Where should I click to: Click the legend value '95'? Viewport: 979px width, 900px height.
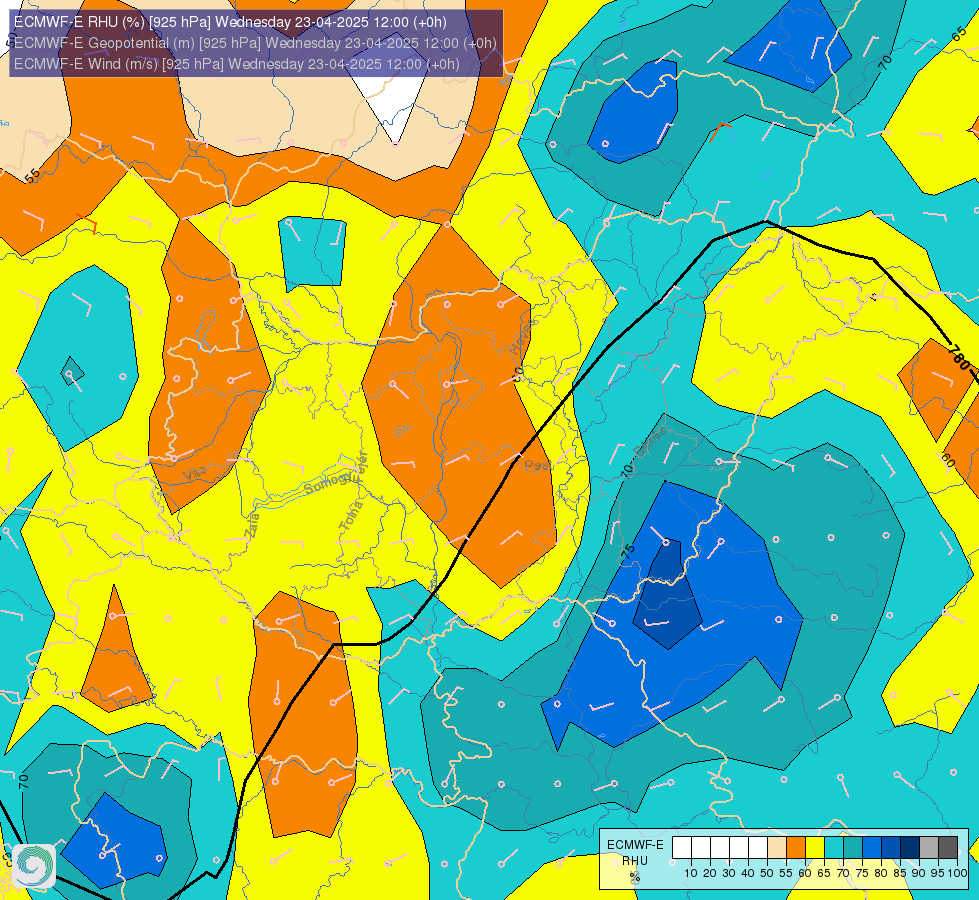[938, 873]
